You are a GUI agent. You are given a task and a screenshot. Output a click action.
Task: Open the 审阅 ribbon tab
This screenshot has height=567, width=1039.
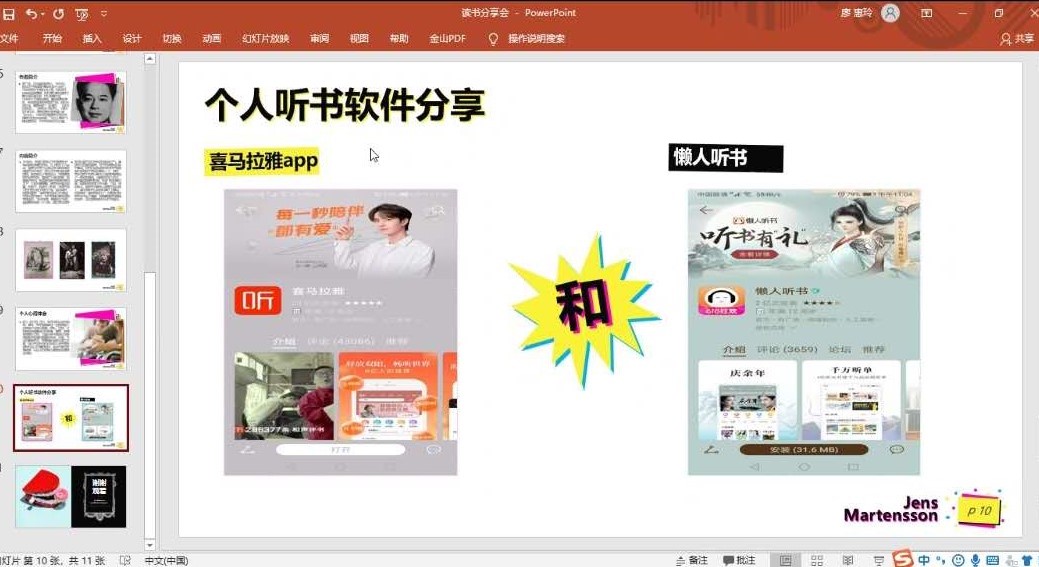[x=319, y=38]
